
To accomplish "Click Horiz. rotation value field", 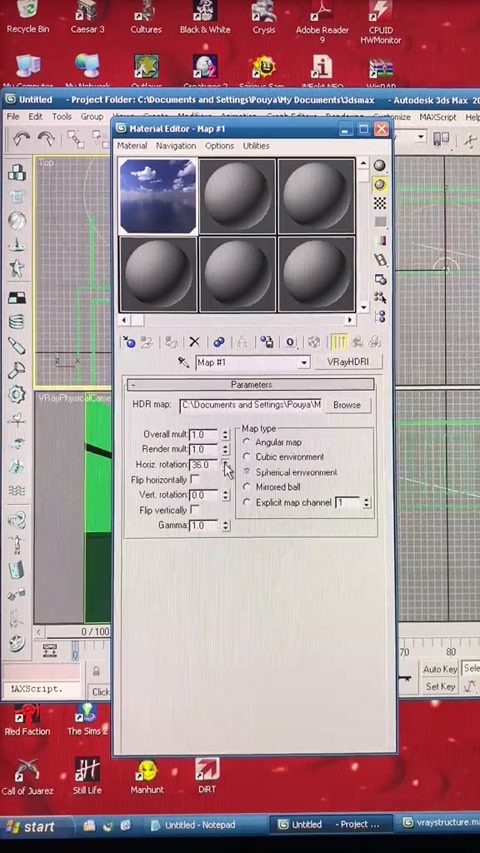I will tap(204, 465).
